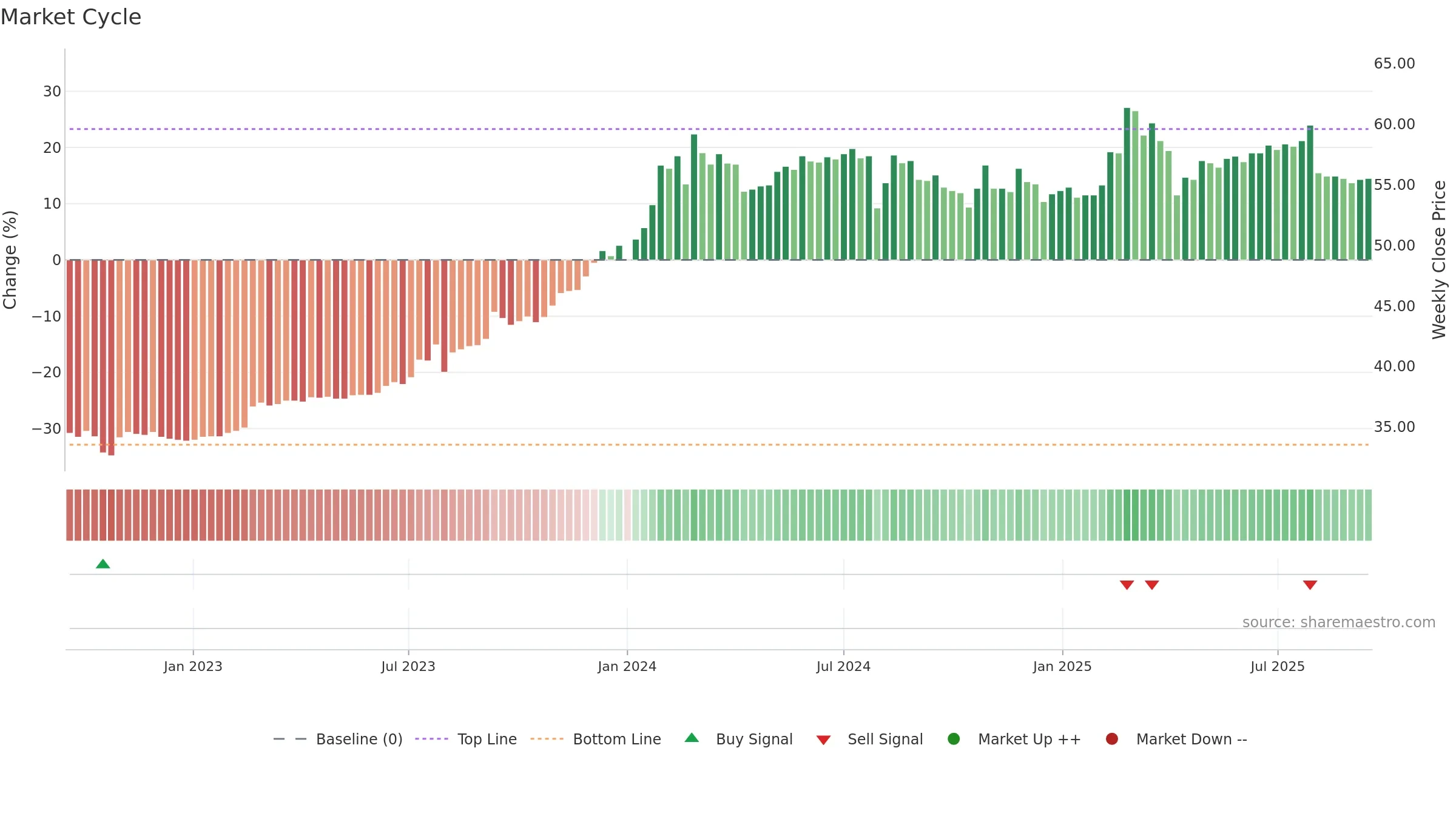Toggle the Sell Signal legend entry
The width and height of the screenshot is (1456, 819).
point(869,739)
